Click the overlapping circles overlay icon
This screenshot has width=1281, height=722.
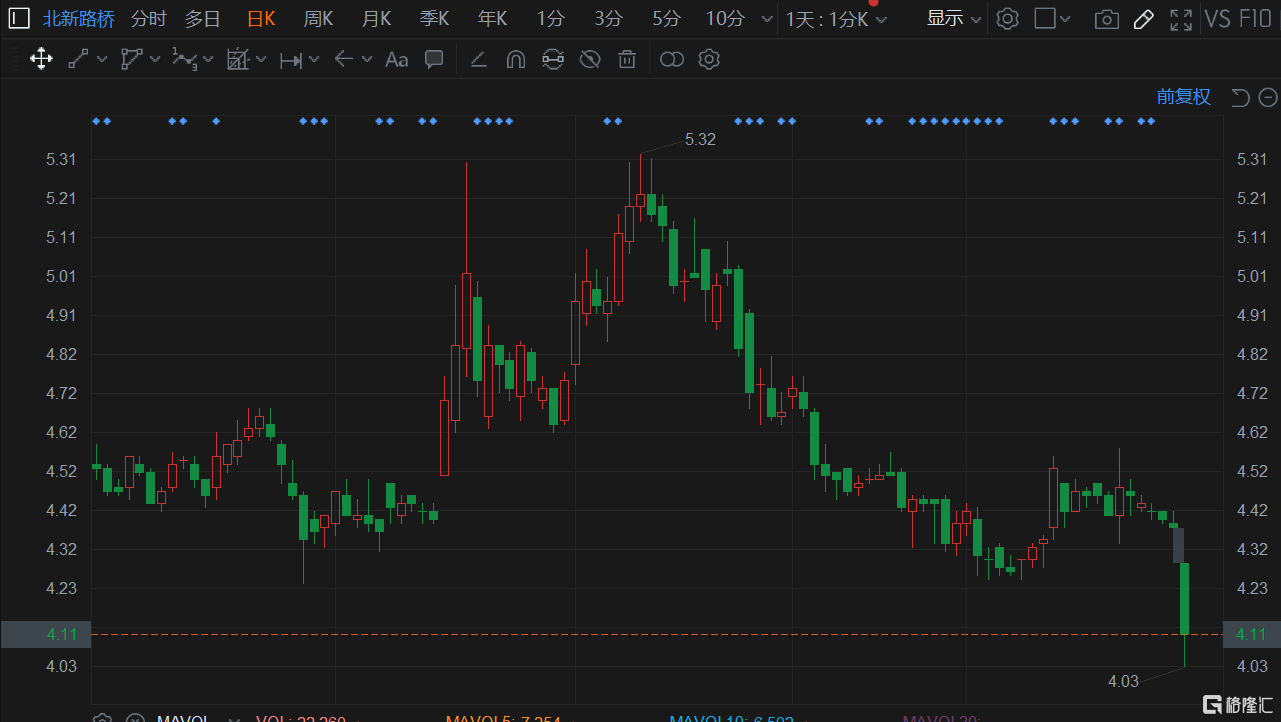click(672, 60)
